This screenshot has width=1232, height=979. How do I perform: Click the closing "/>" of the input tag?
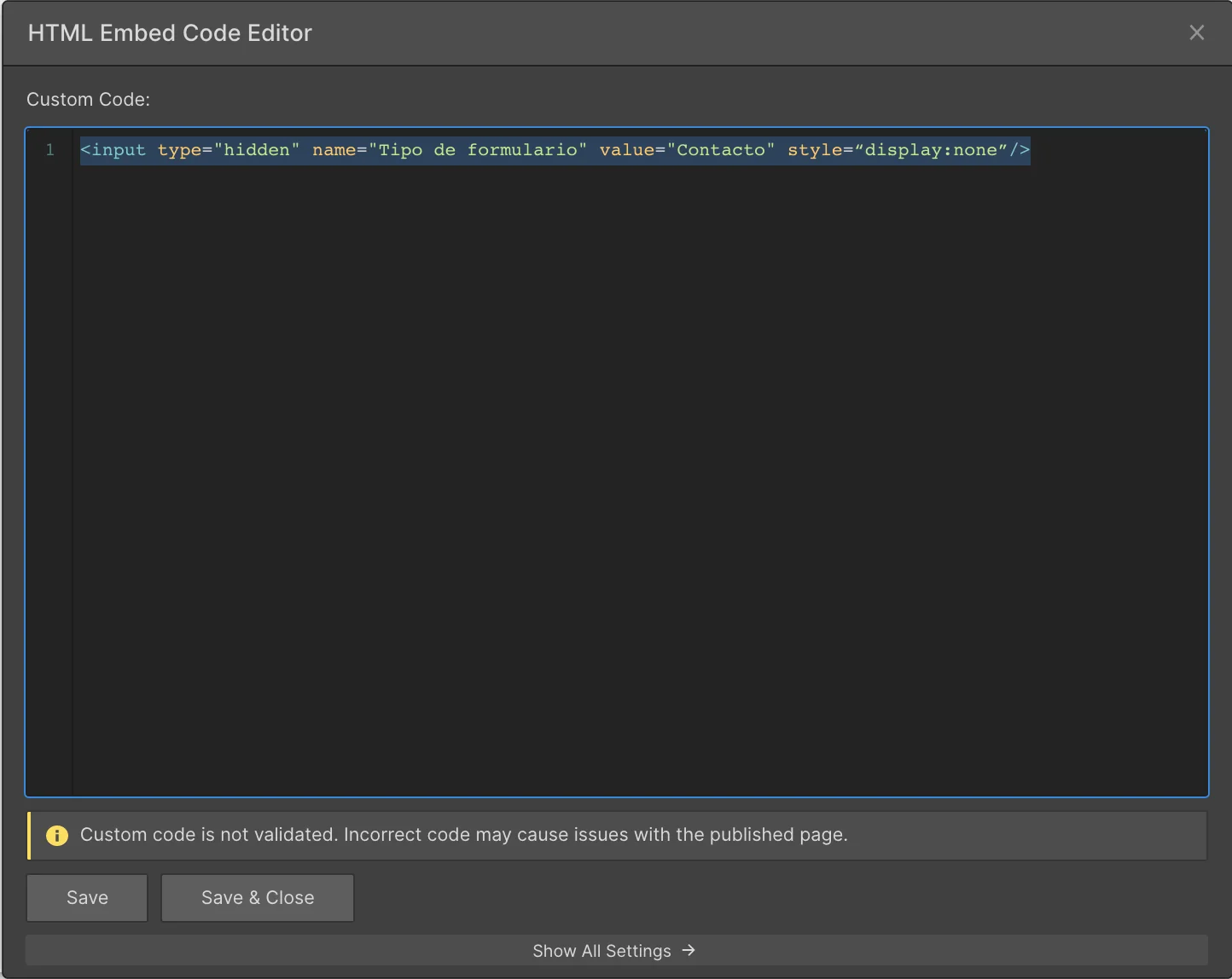[x=1020, y=150]
